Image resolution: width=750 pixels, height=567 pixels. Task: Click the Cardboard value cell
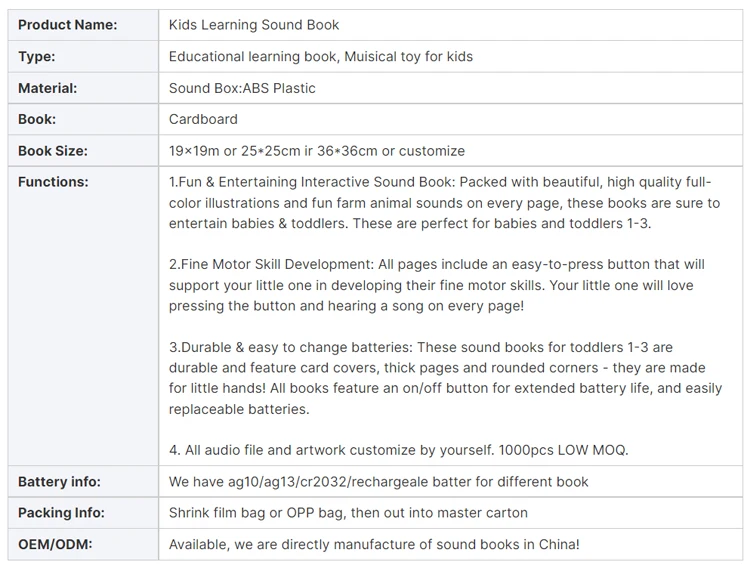tap(203, 119)
